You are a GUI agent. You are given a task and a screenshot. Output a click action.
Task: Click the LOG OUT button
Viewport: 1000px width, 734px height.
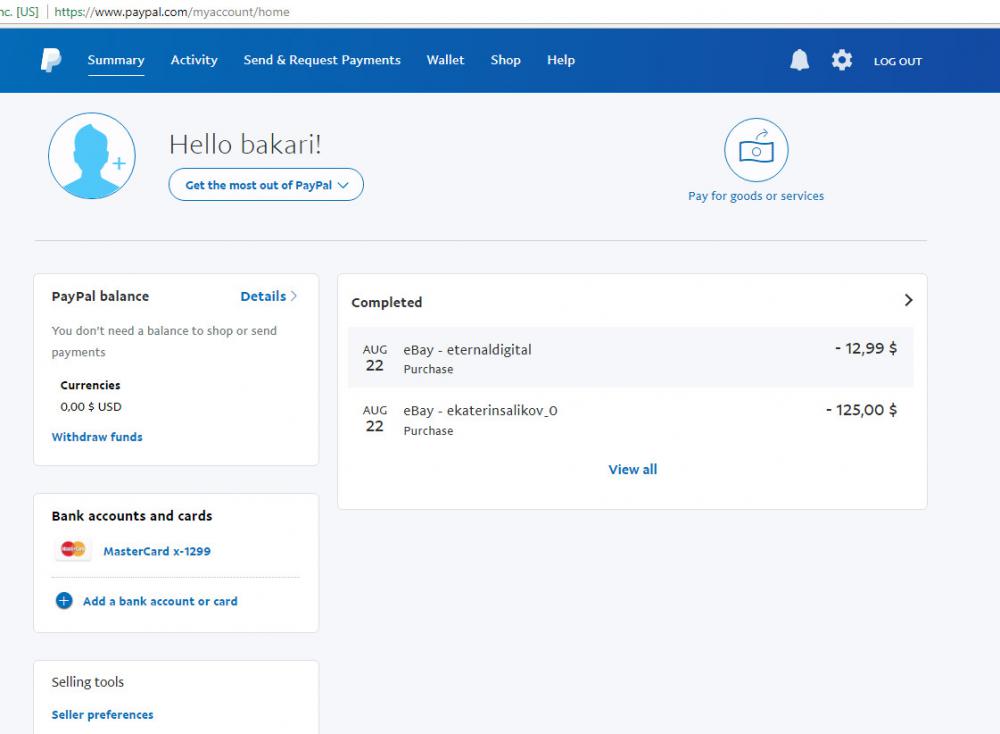897,61
